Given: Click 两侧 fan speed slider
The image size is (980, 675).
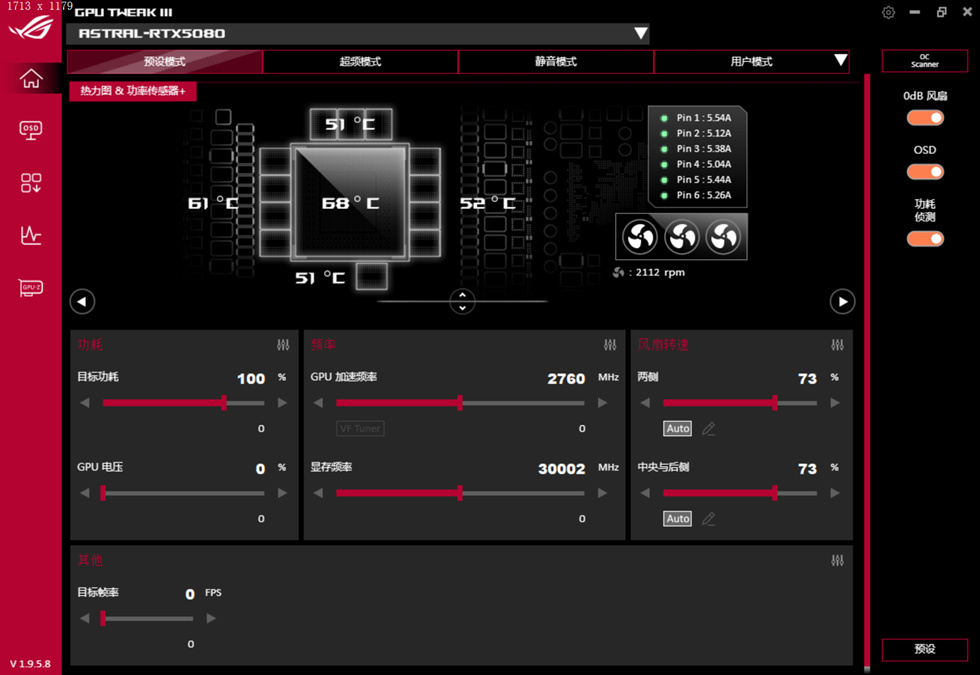Looking at the screenshot, I should (740, 403).
